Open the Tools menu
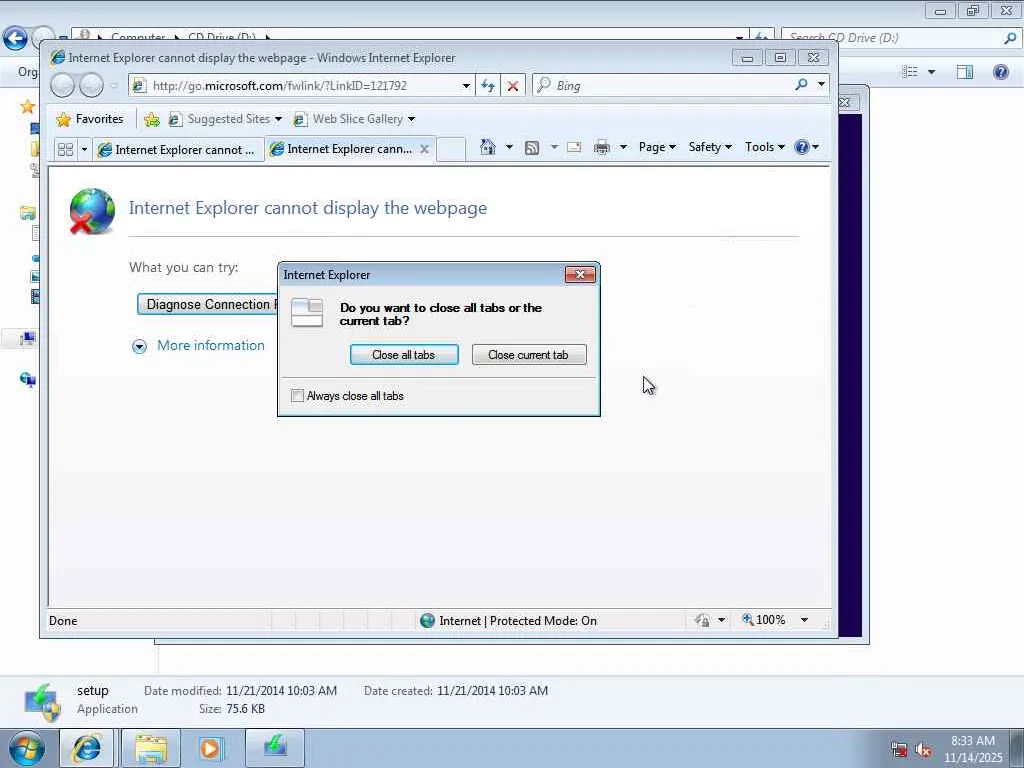This screenshot has height=768, width=1024. click(x=764, y=147)
